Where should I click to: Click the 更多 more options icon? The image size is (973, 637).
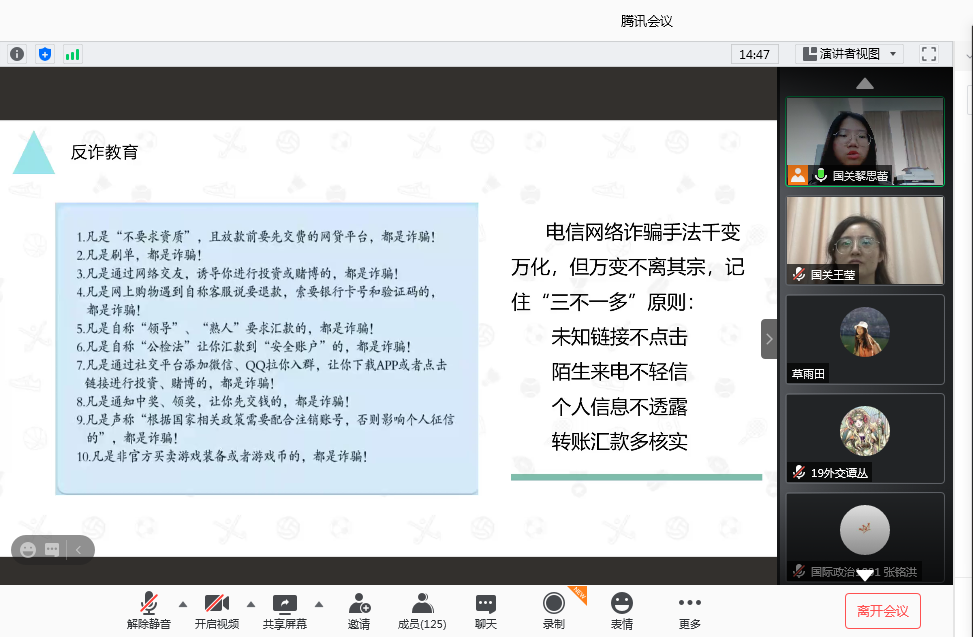[690, 609]
